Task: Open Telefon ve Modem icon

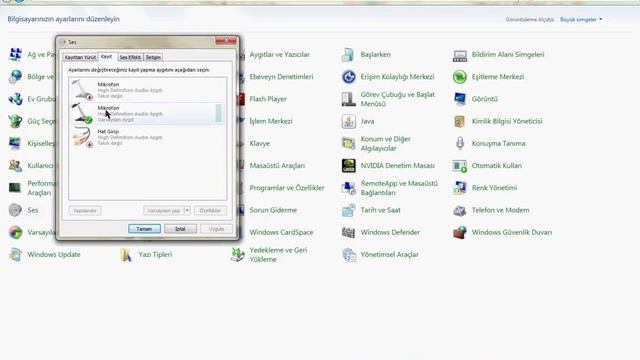Action: click(x=460, y=210)
